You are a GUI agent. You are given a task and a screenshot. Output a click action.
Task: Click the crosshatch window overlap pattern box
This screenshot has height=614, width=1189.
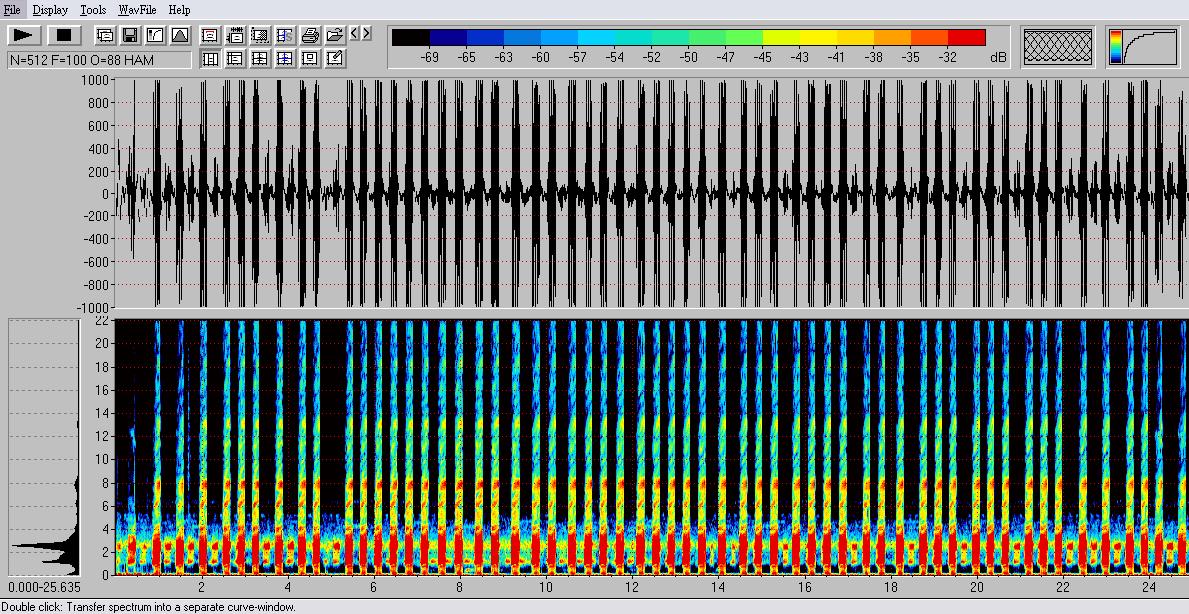pyautogui.click(x=1059, y=47)
